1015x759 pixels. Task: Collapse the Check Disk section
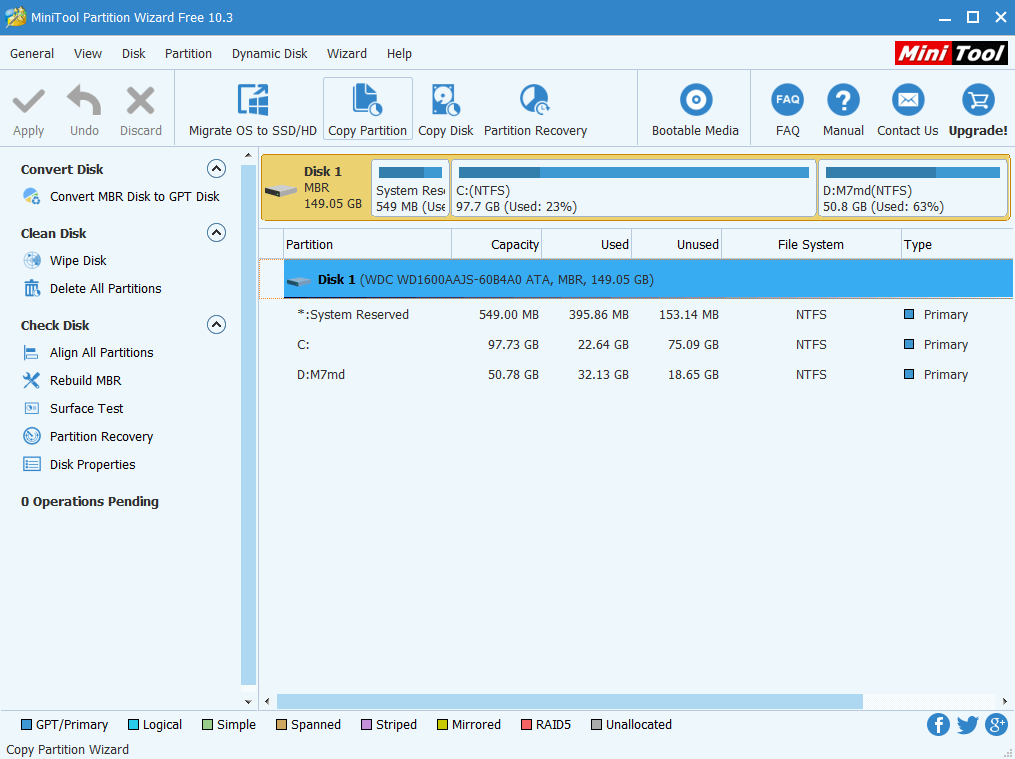click(x=216, y=324)
